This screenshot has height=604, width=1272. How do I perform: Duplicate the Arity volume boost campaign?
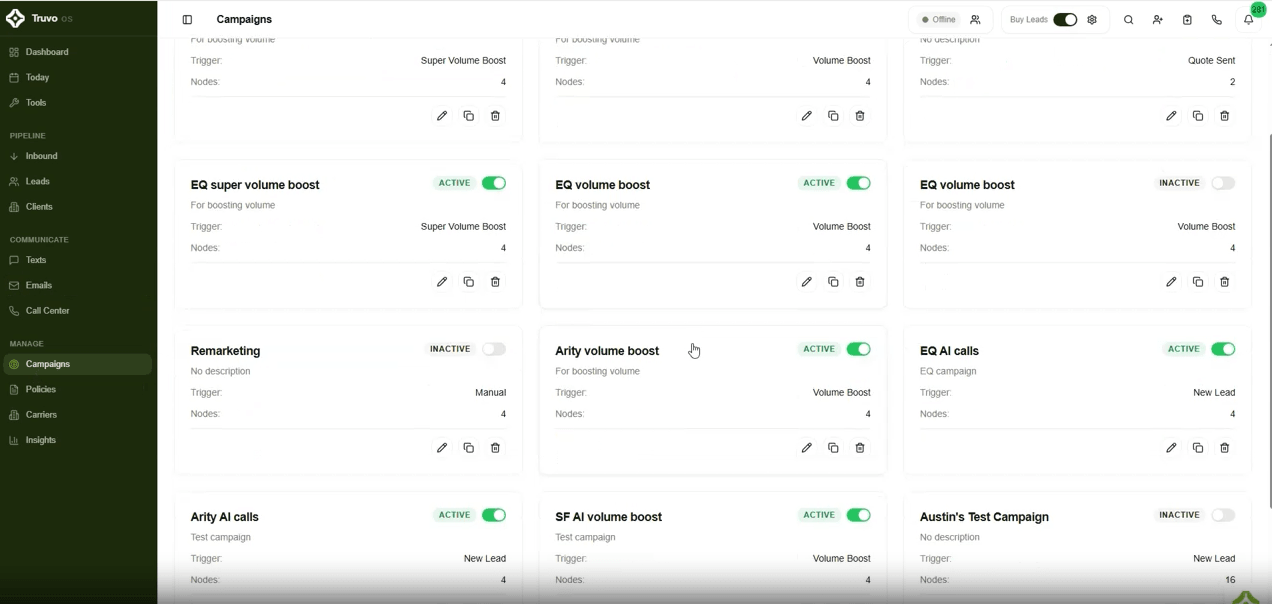[833, 448]
